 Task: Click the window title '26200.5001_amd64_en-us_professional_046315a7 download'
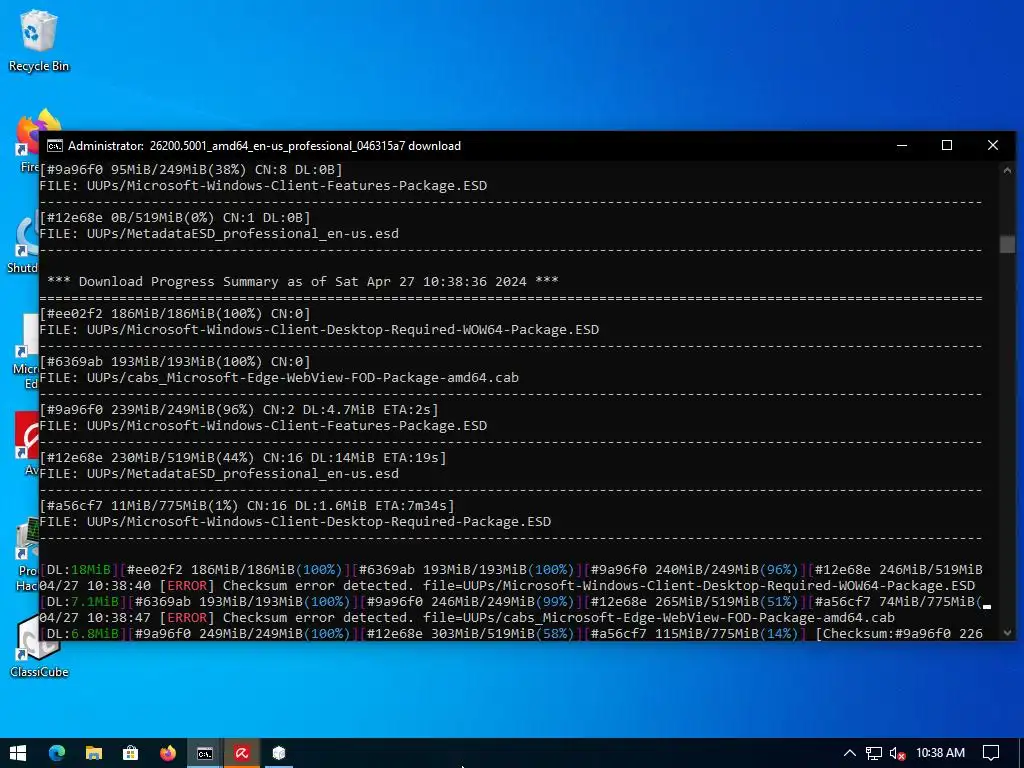click(305, 146)
